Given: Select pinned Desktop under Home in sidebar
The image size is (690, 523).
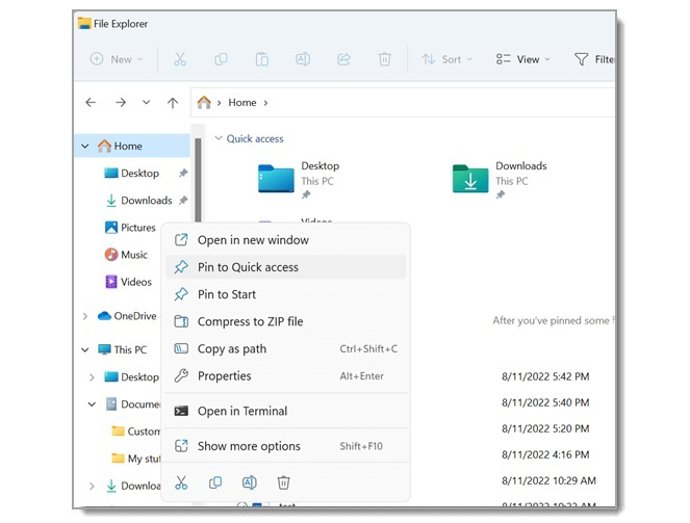Looking at the screenshot, I should click(140, 173).
